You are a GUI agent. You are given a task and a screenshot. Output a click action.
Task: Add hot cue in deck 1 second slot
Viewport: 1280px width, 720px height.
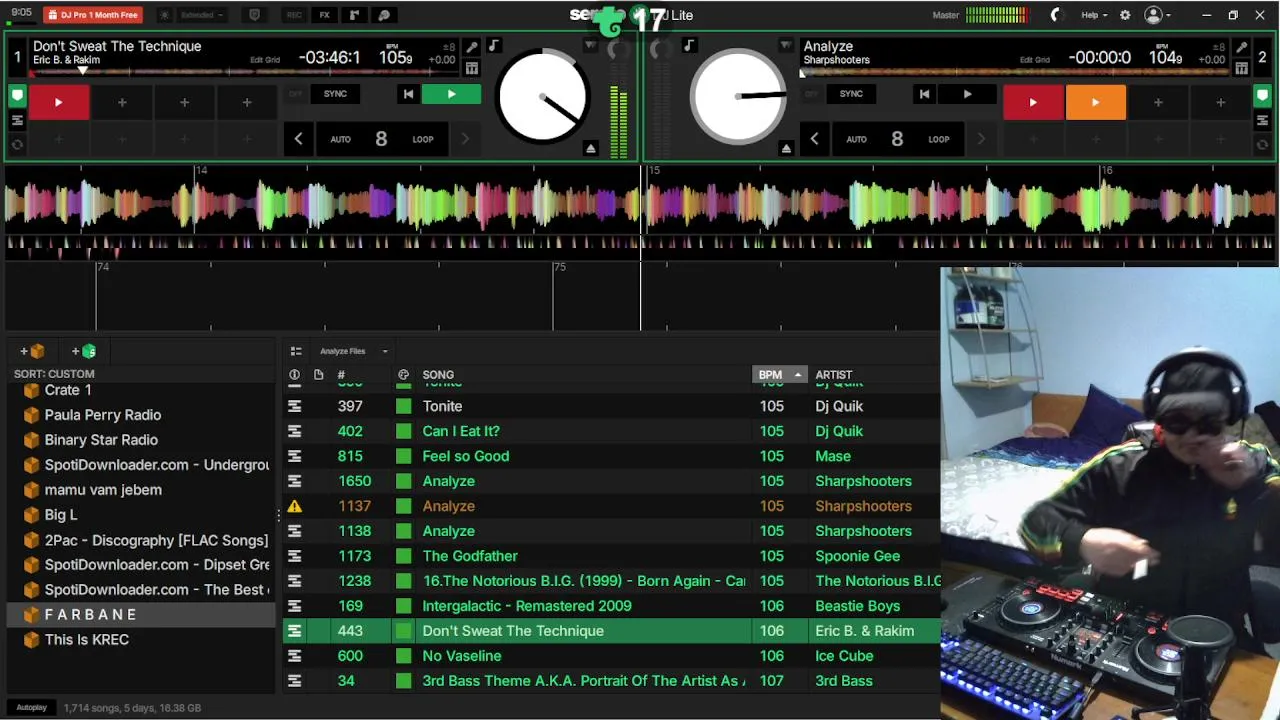122,102
